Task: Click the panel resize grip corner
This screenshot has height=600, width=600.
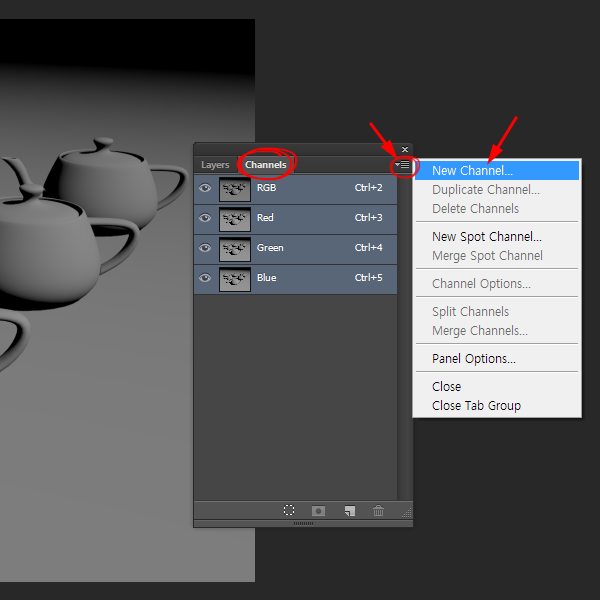Action: click(407, 513)
